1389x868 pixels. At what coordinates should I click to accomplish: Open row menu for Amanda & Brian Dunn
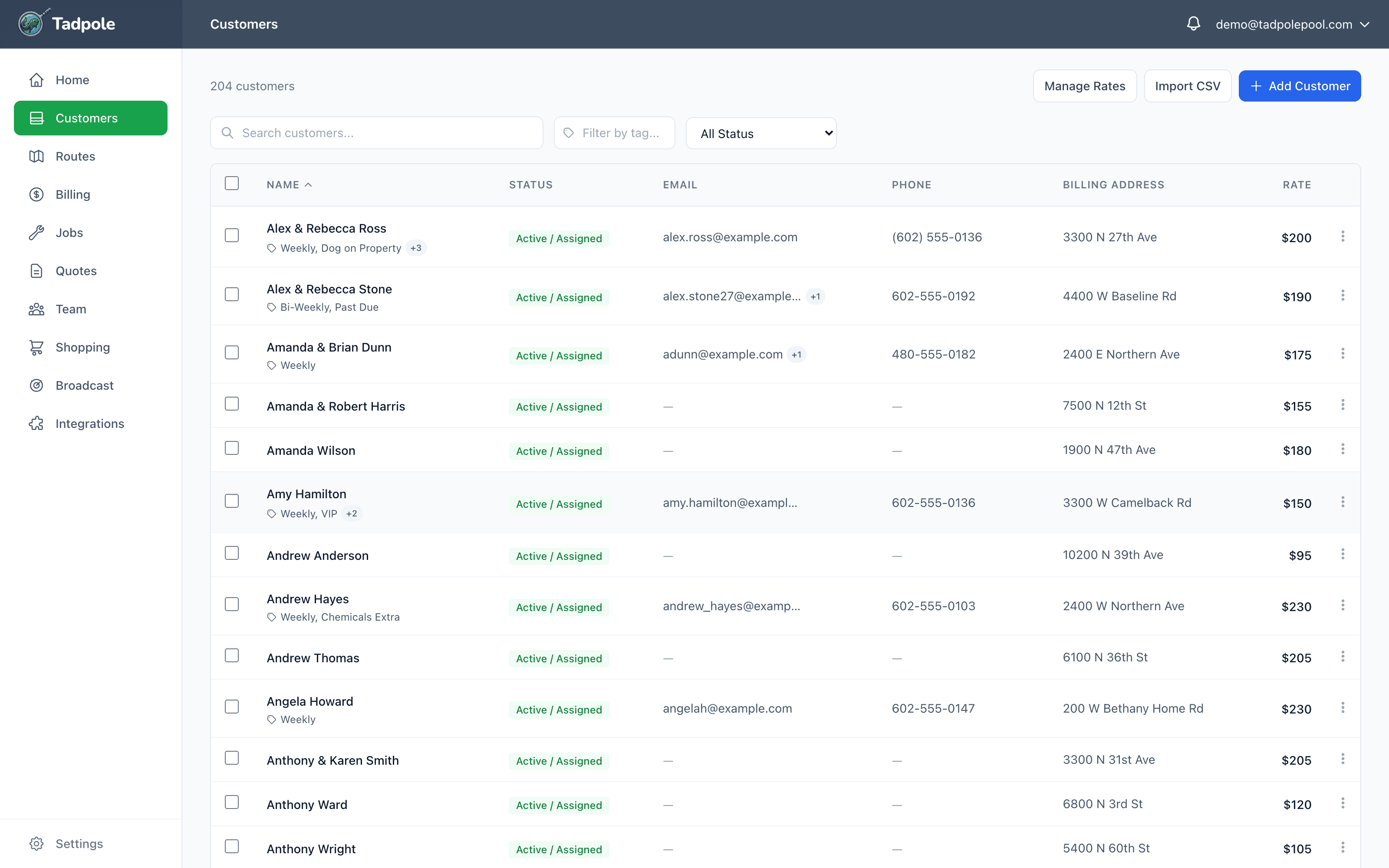click(x=1343, y=354)
